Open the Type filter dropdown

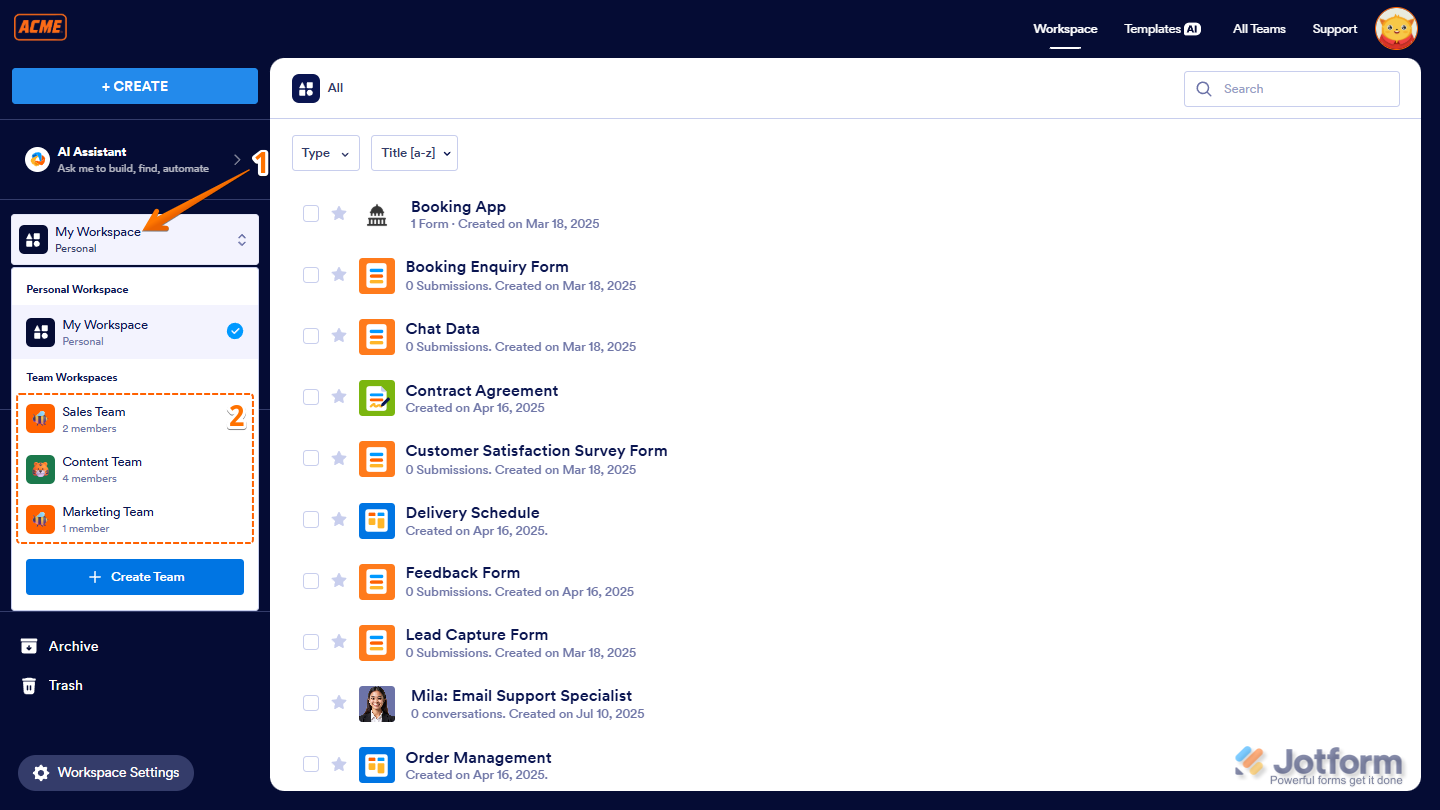325,153
